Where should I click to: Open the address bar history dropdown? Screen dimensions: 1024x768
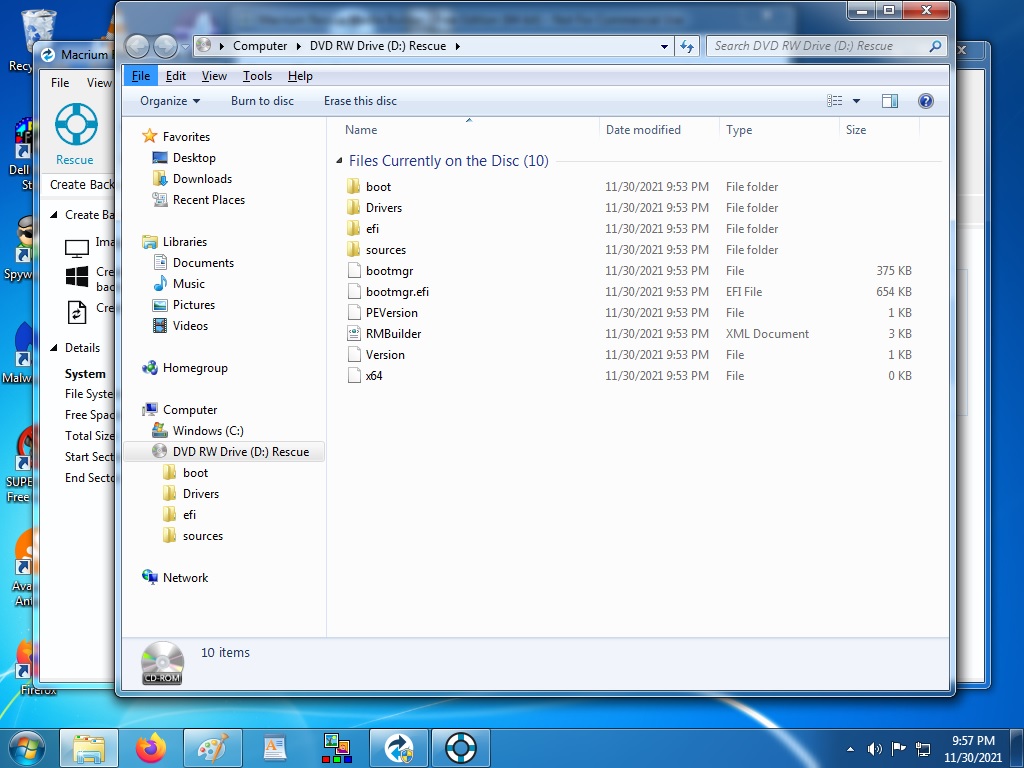click(x=664, y=46)
